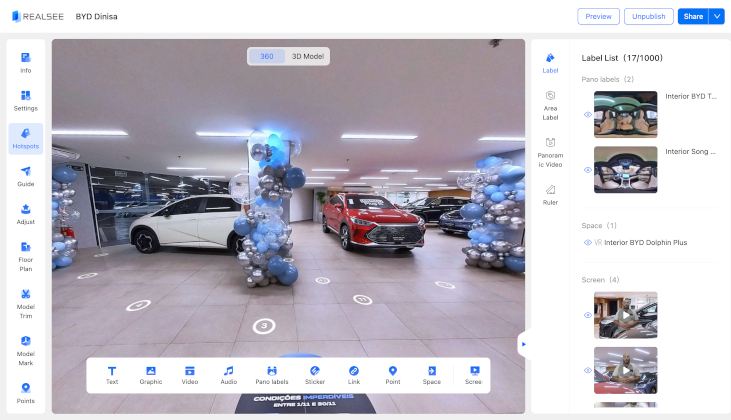This screenshot has height=420, width=731.
Task: Open the Model Trim tool
Action: click(26, 303)
